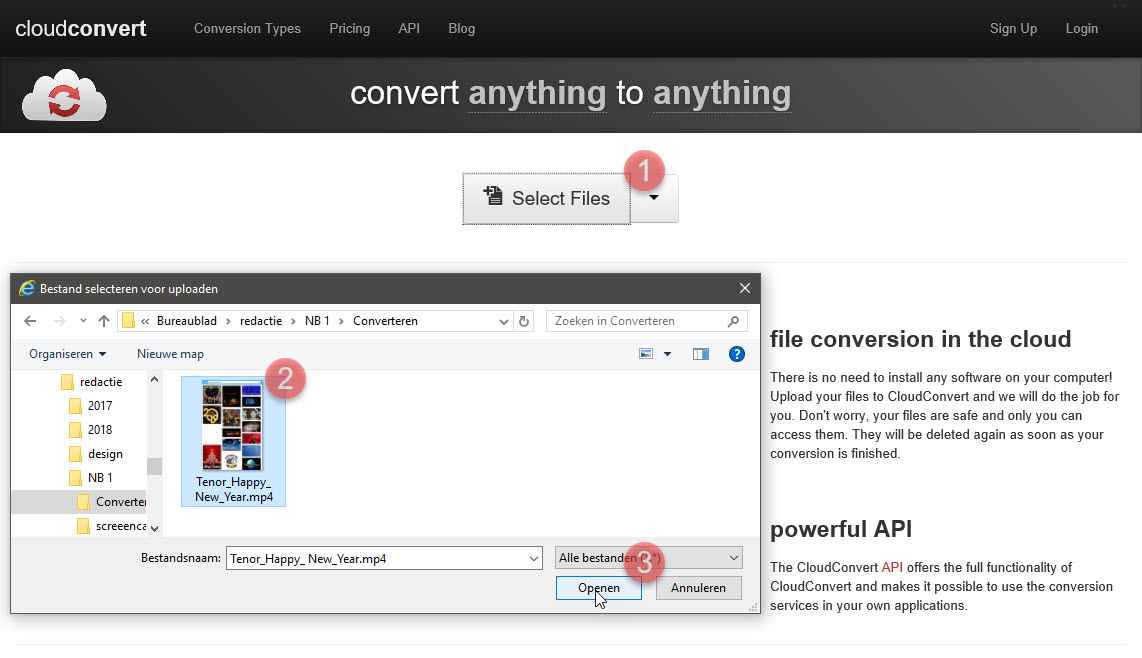The width and height of the screenshot is (1142, 658).
Task: Select the 2018 folder in tree
Action: pyautogui.click(x=92, y=430)
